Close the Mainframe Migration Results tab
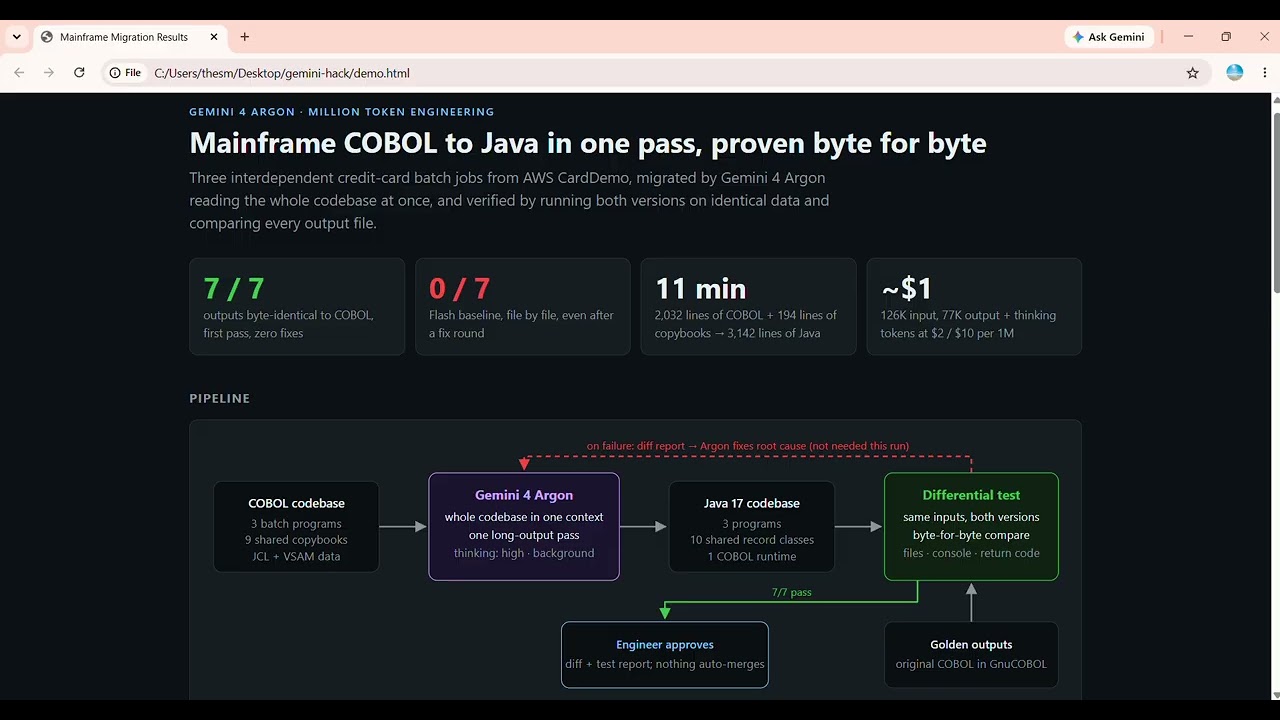 coord(214,37)
